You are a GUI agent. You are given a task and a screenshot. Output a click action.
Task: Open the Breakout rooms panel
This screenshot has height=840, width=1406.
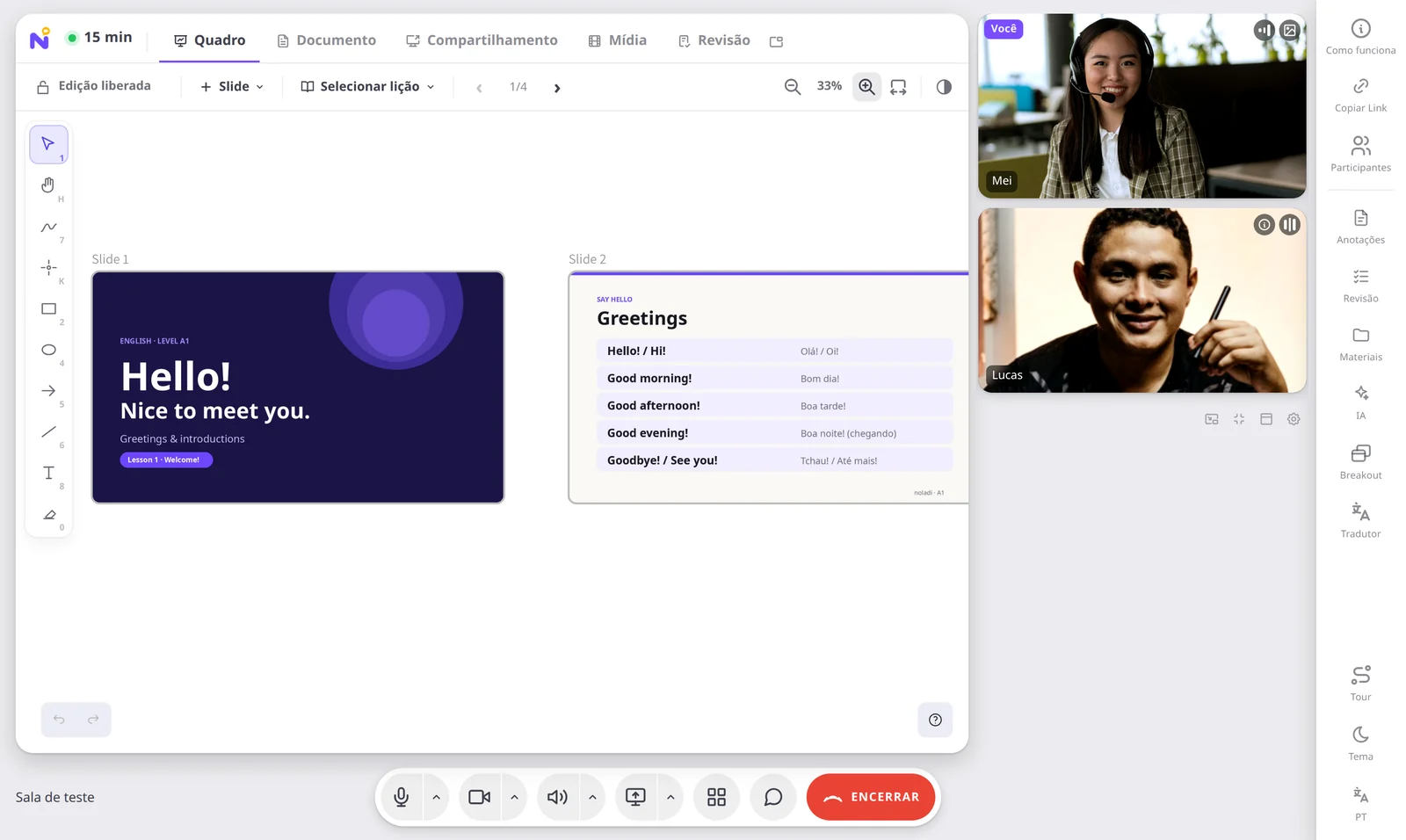coord(1360,461)
